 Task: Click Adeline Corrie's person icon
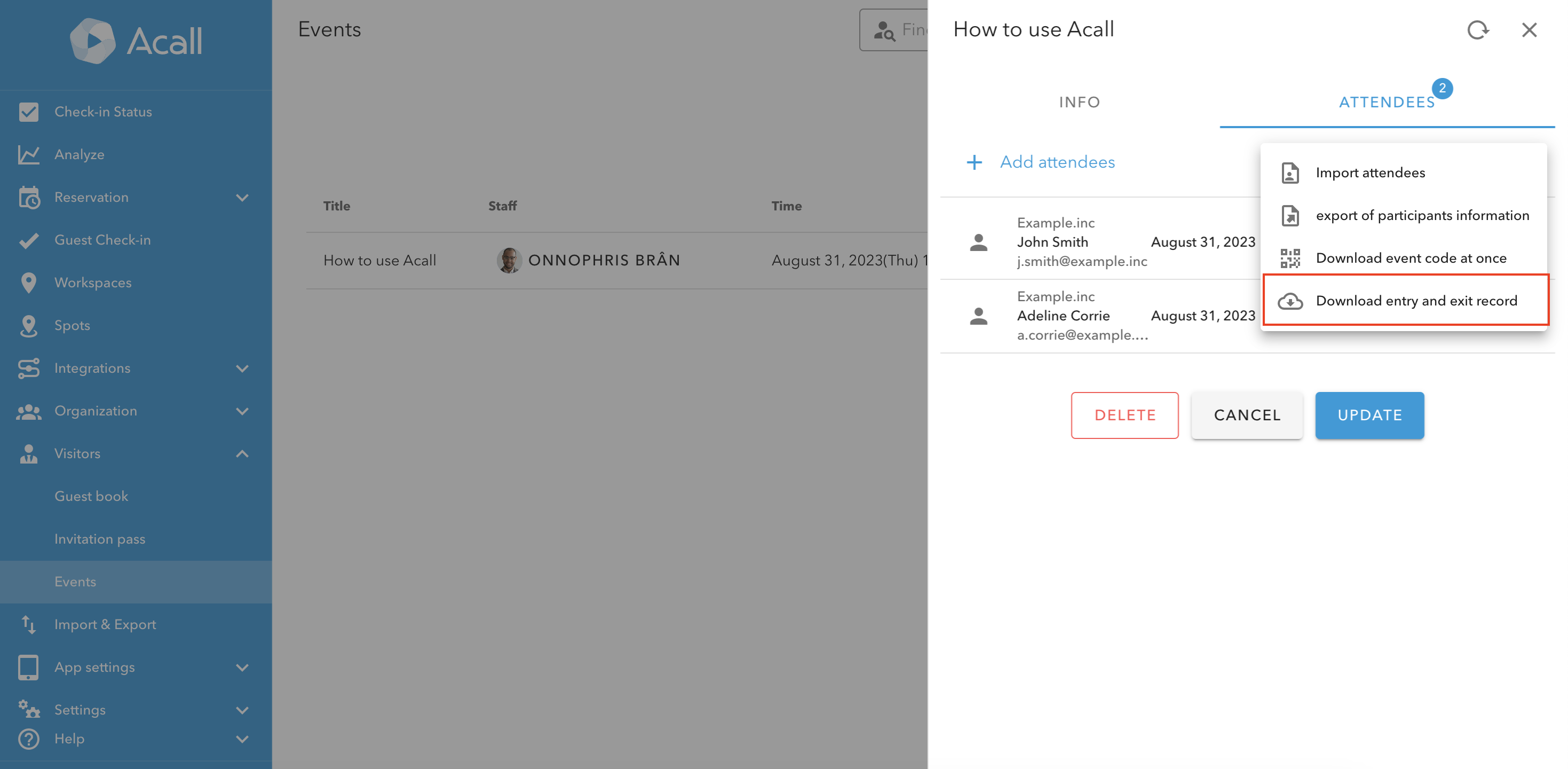click(x=978, y=316)
